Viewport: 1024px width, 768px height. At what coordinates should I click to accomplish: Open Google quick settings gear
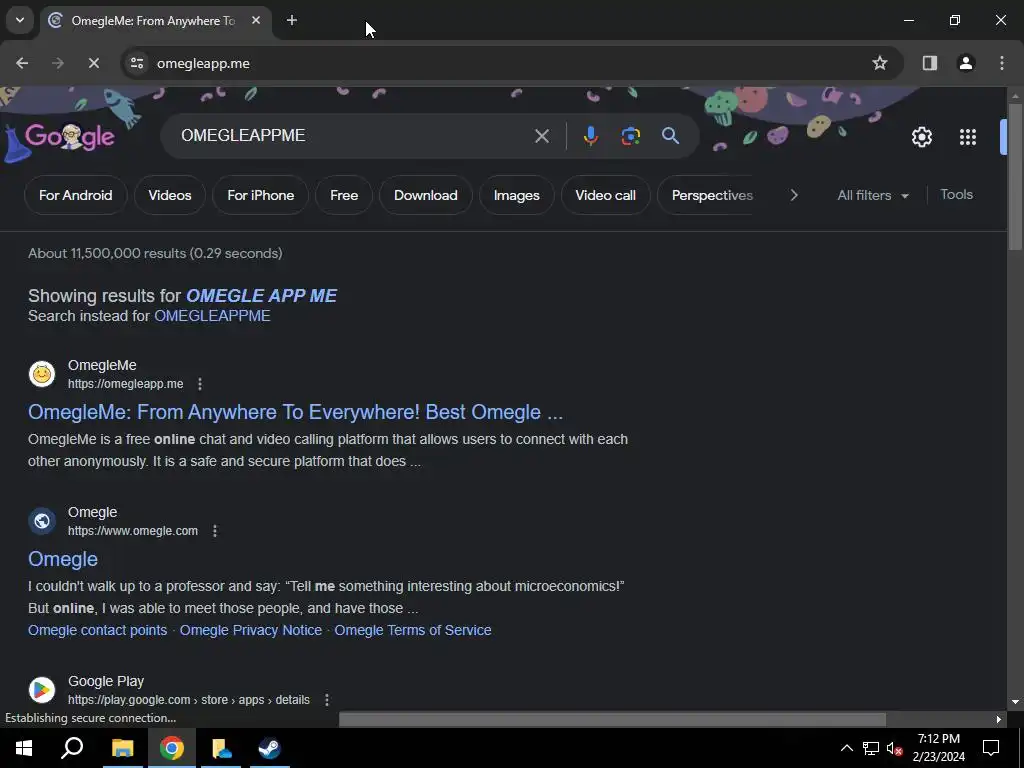(x=921, y=137)
